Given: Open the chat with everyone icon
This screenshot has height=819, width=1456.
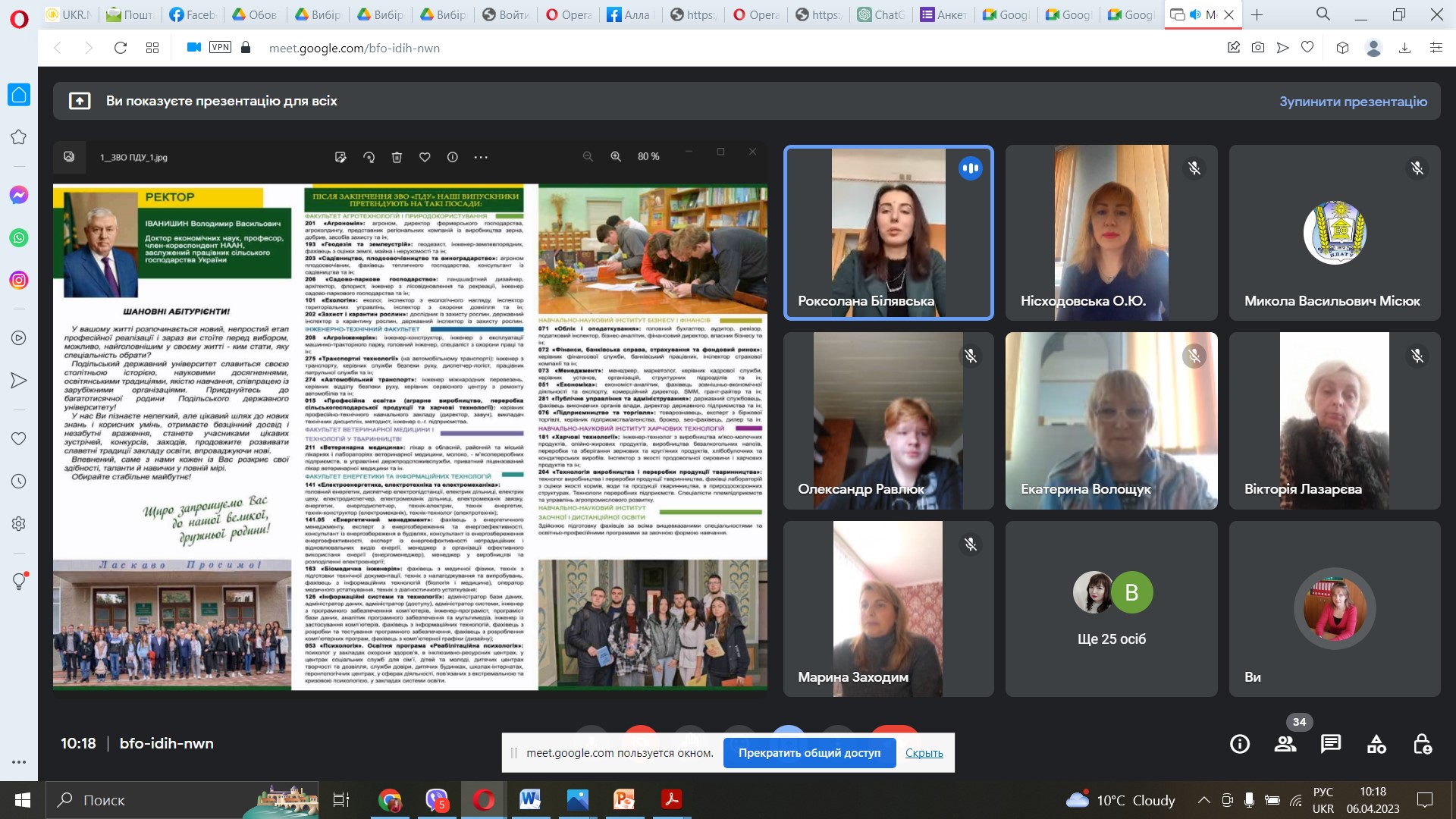Looking at the screenshot, I should pyautogui.click(x=1331, y=744).
